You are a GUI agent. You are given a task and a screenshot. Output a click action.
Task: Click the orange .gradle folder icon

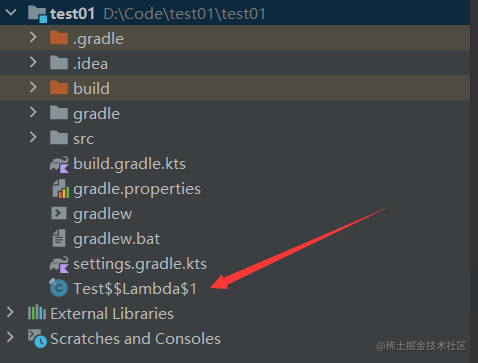(x=59, y=38)
